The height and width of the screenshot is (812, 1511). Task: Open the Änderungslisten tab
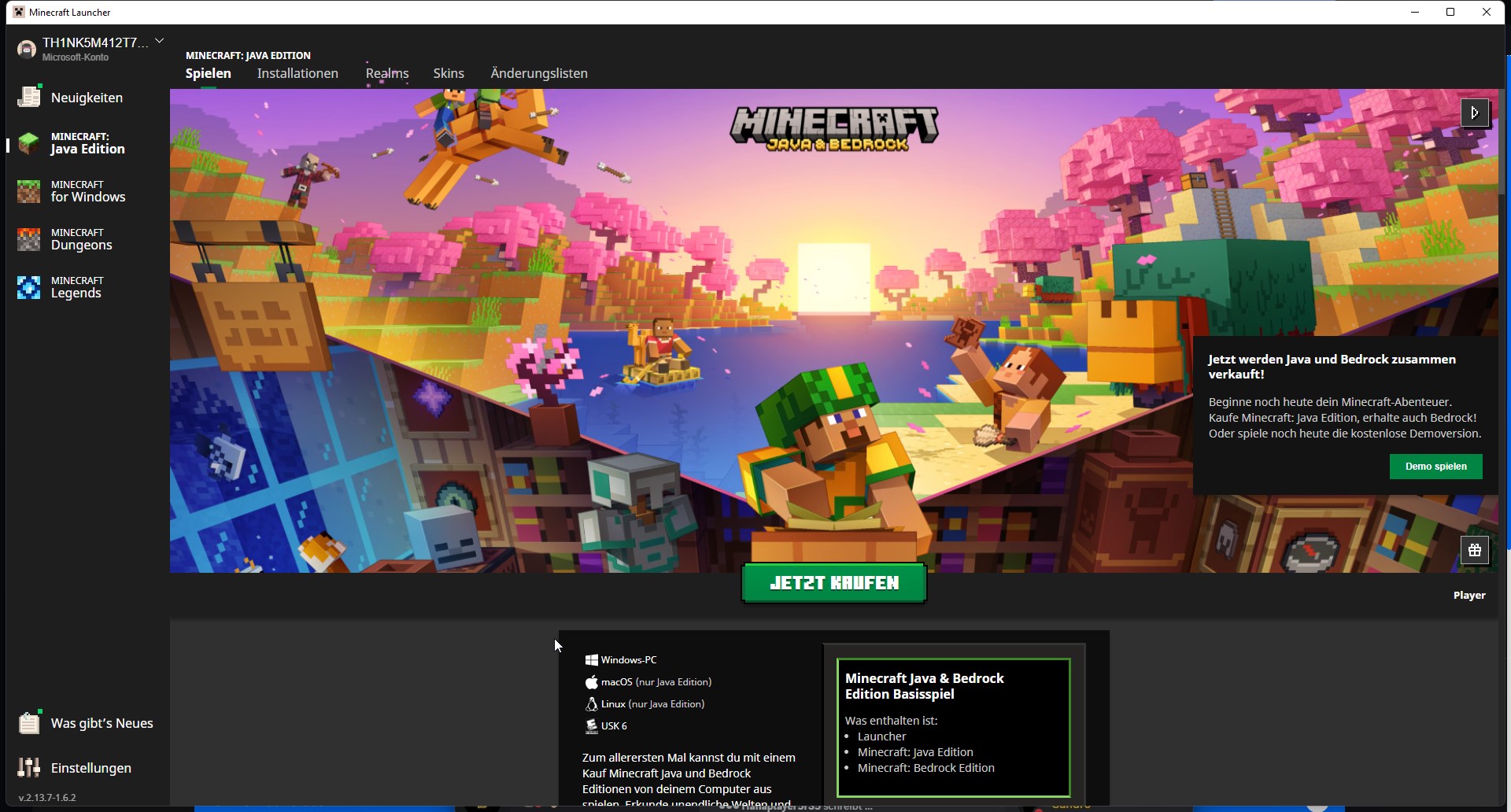coord(539,73)
